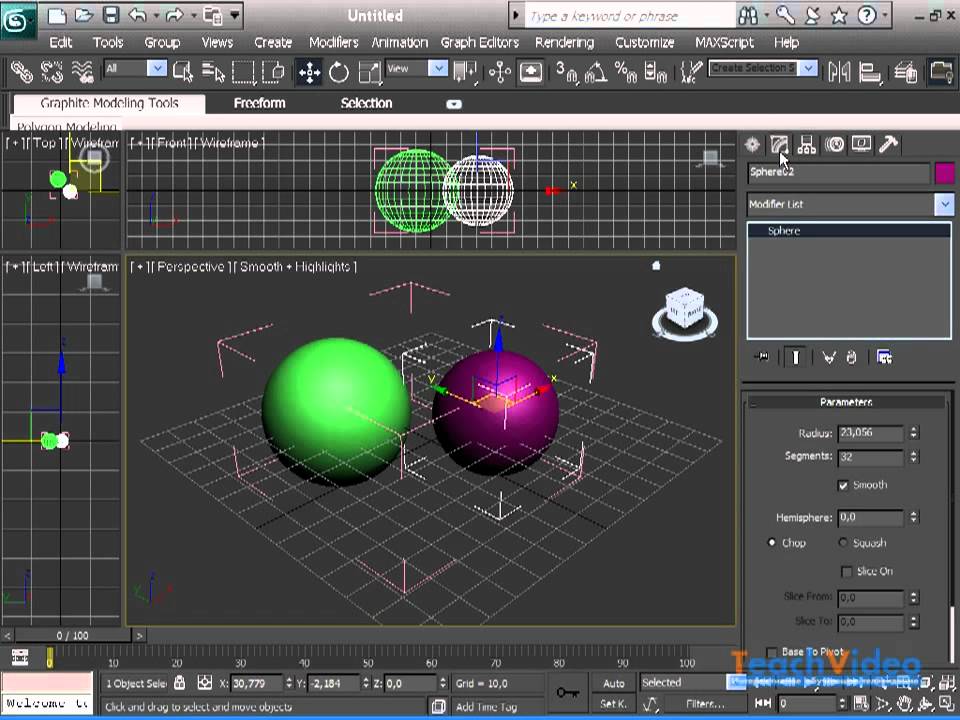Click Maximize Viewport Toggle icon

click(948, 703)
